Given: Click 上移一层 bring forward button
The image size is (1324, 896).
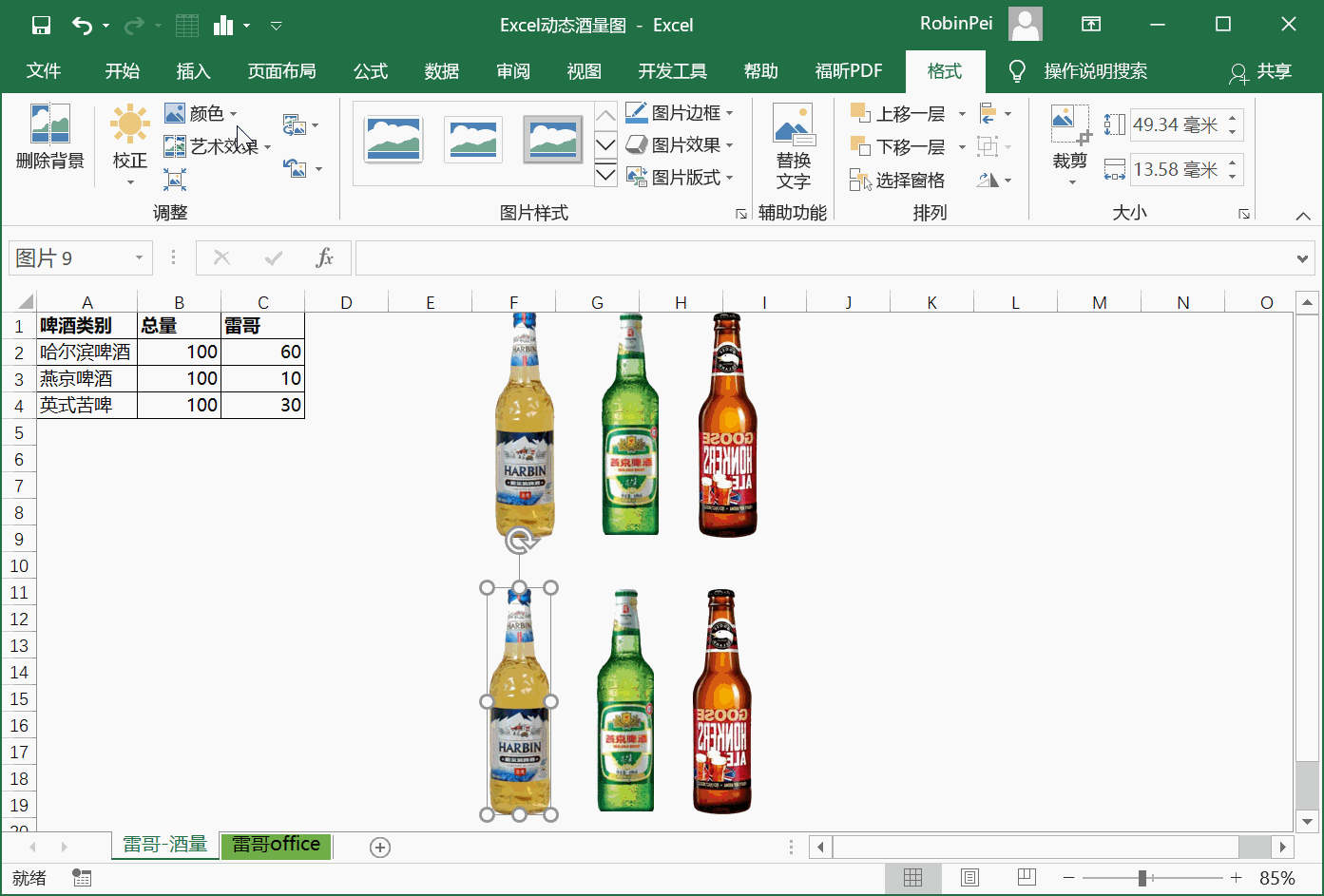Looking at the screenshot, I should coord(897,114).
